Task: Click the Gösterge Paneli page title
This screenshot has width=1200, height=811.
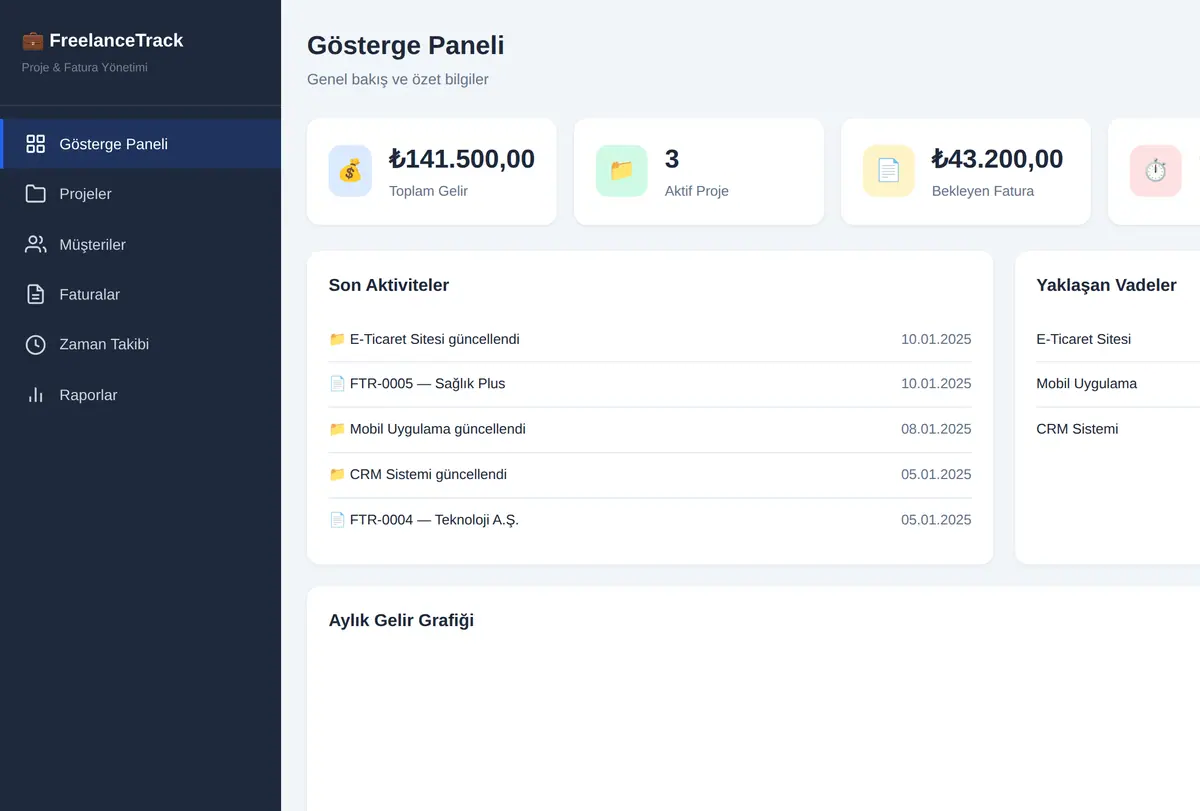Action: pyautogui.click(x=406, y=45)
